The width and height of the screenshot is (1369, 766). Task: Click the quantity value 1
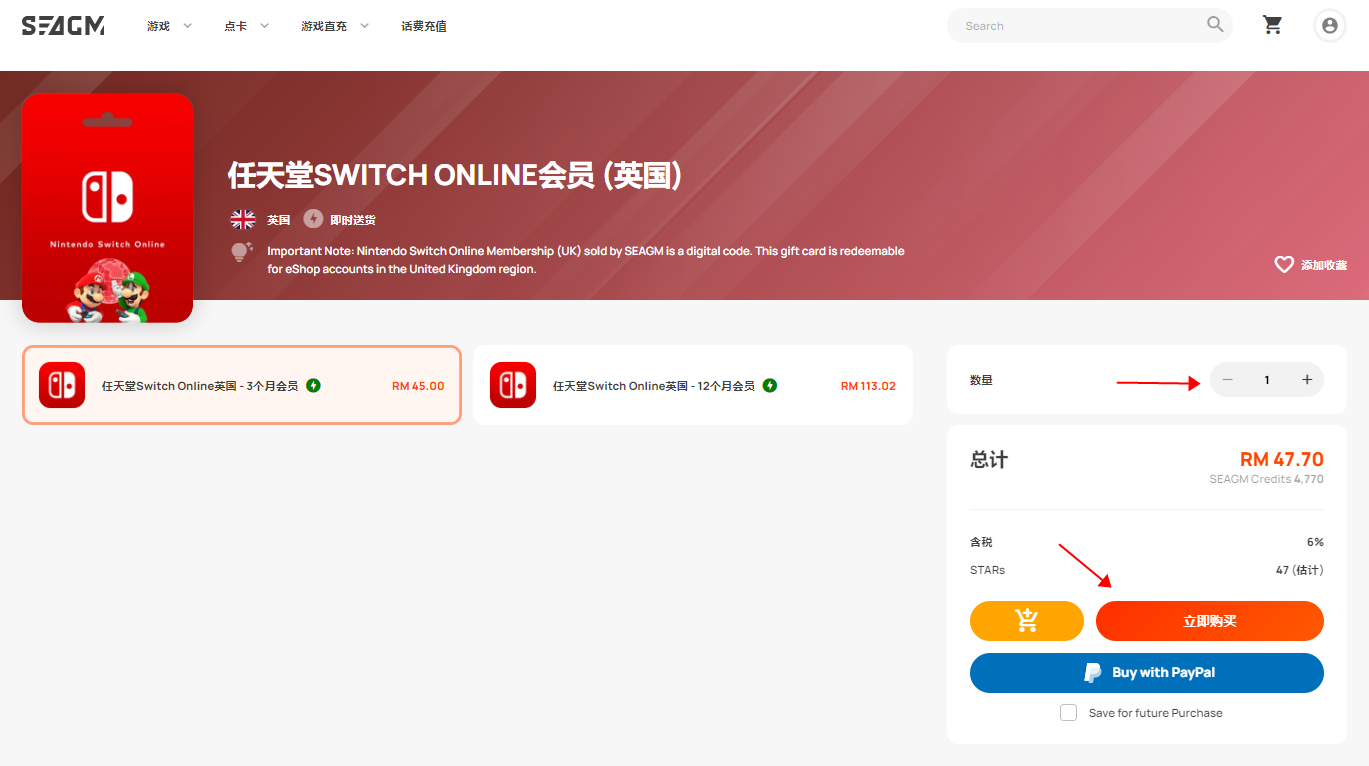[1267, 380]
